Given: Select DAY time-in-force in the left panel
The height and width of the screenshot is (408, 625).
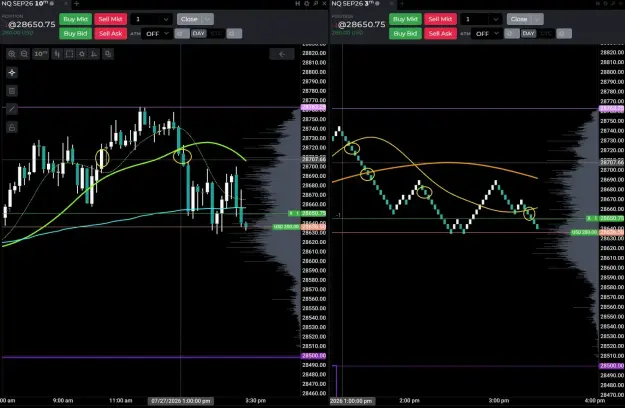Looking at the screenshot, I should coord(199,33).
